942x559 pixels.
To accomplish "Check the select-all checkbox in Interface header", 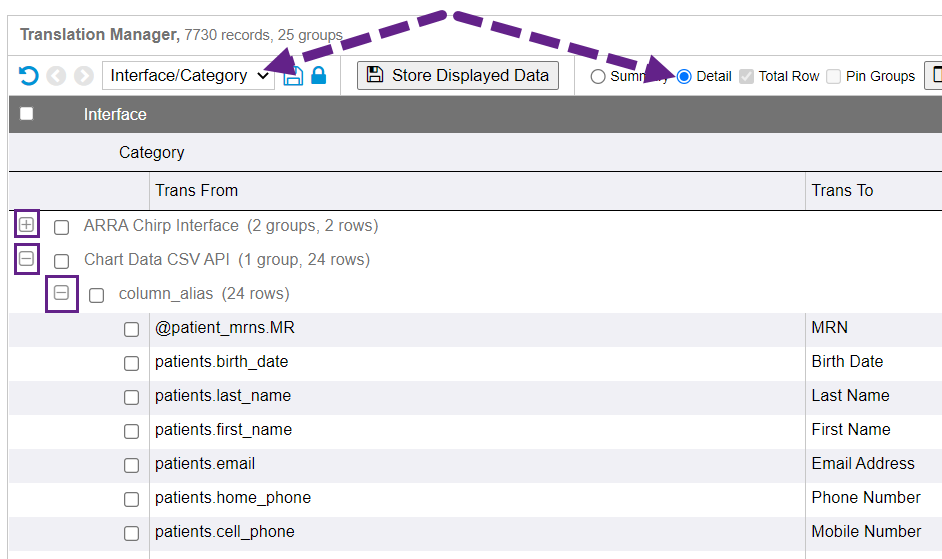I will click(27, 114).
